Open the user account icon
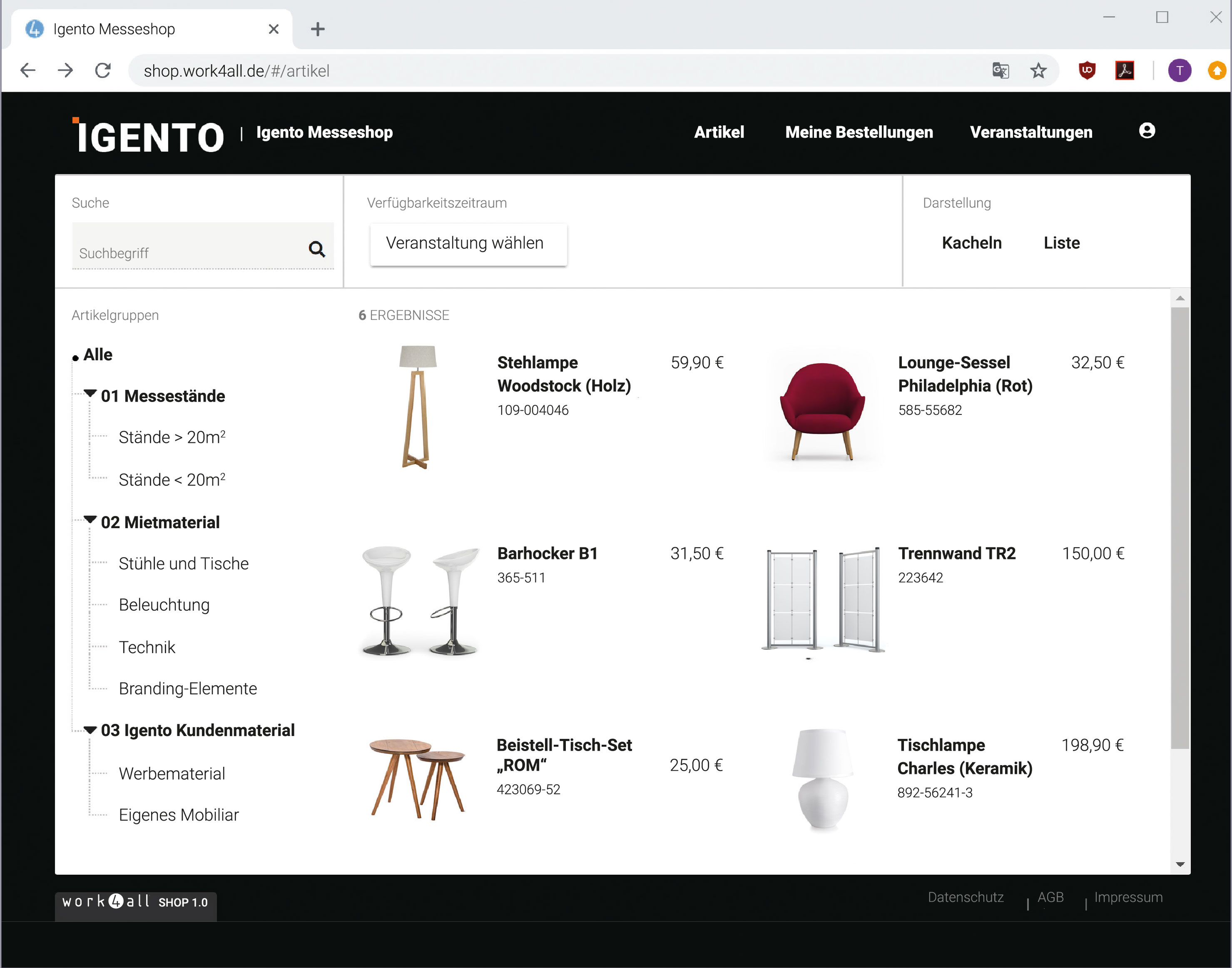This screenshot has width=1232, height=968. (1147, 131)
